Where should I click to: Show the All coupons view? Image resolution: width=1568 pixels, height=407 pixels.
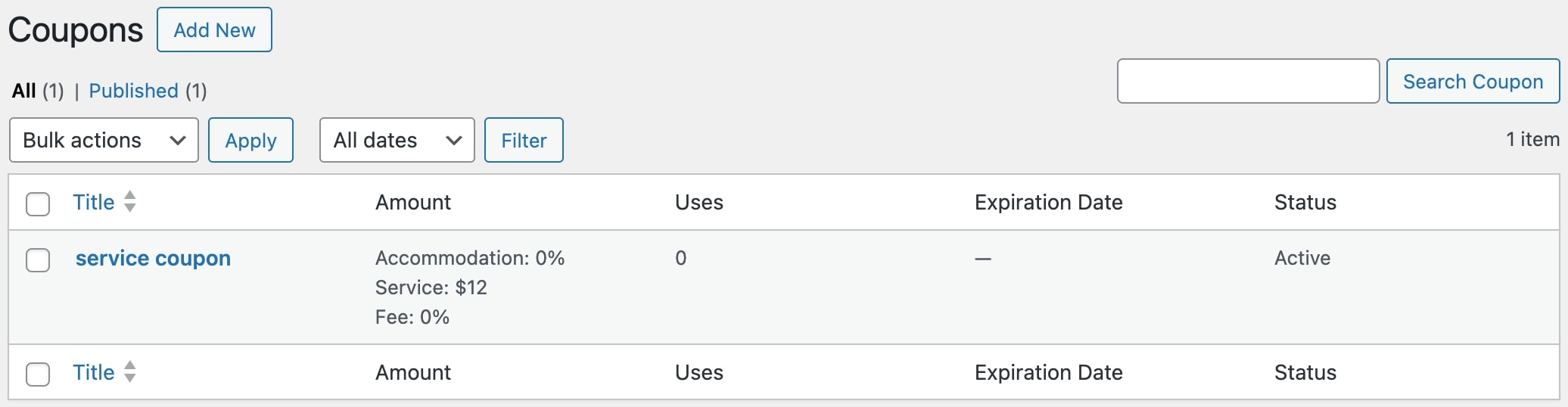point(24,91)
